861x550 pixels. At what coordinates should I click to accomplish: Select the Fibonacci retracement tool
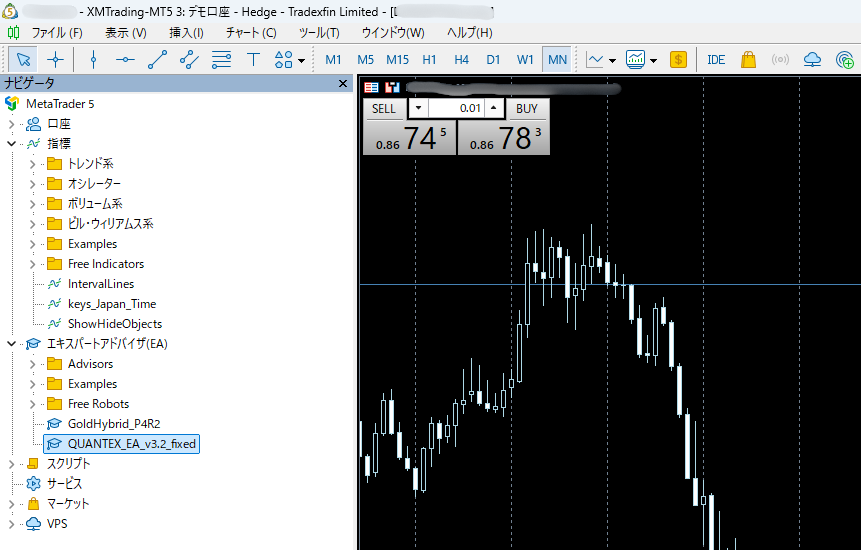point(221,60)
